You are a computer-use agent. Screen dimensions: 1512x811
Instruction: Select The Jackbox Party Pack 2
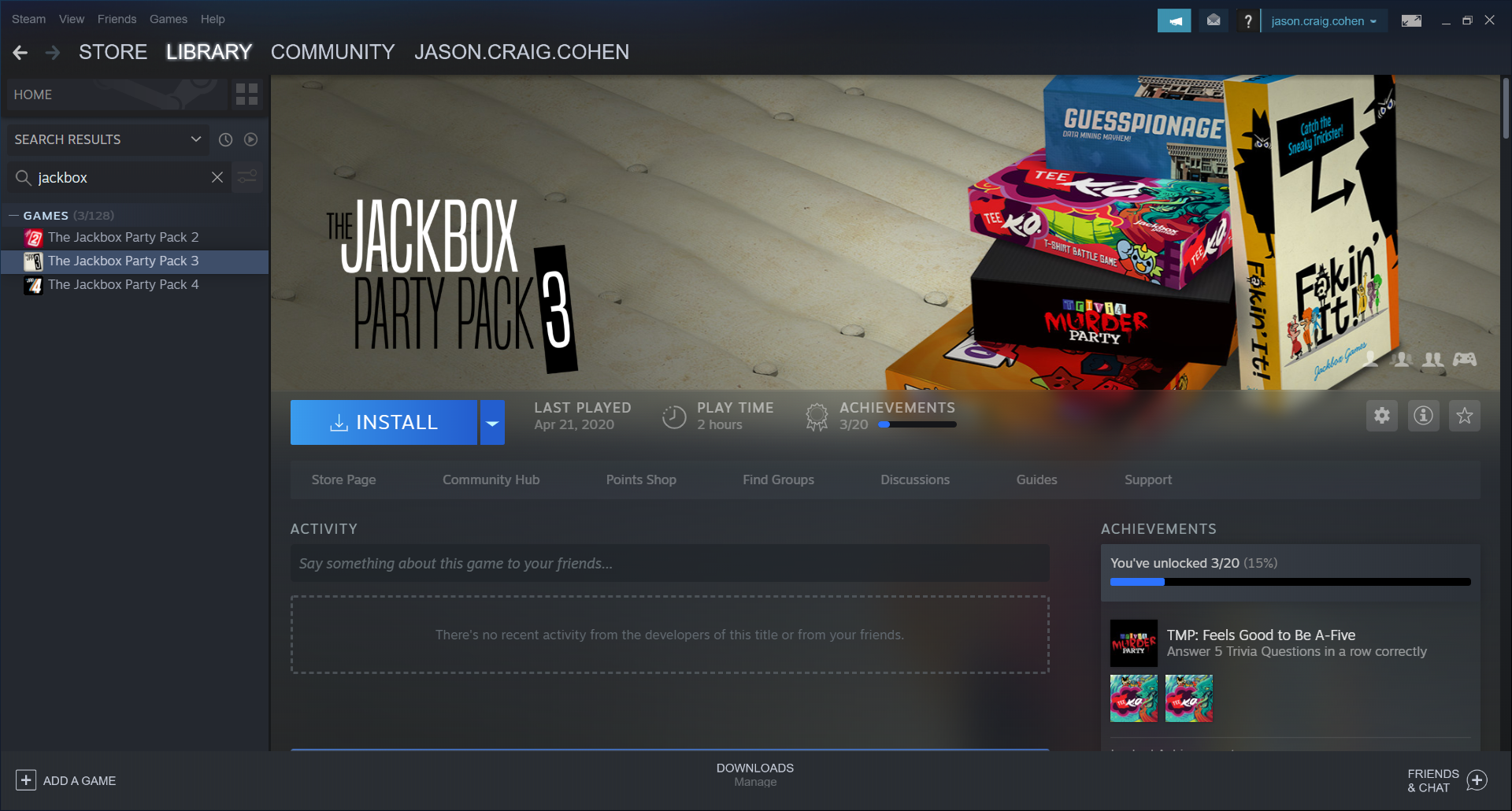pyautogui.click(x=135, y=237)
